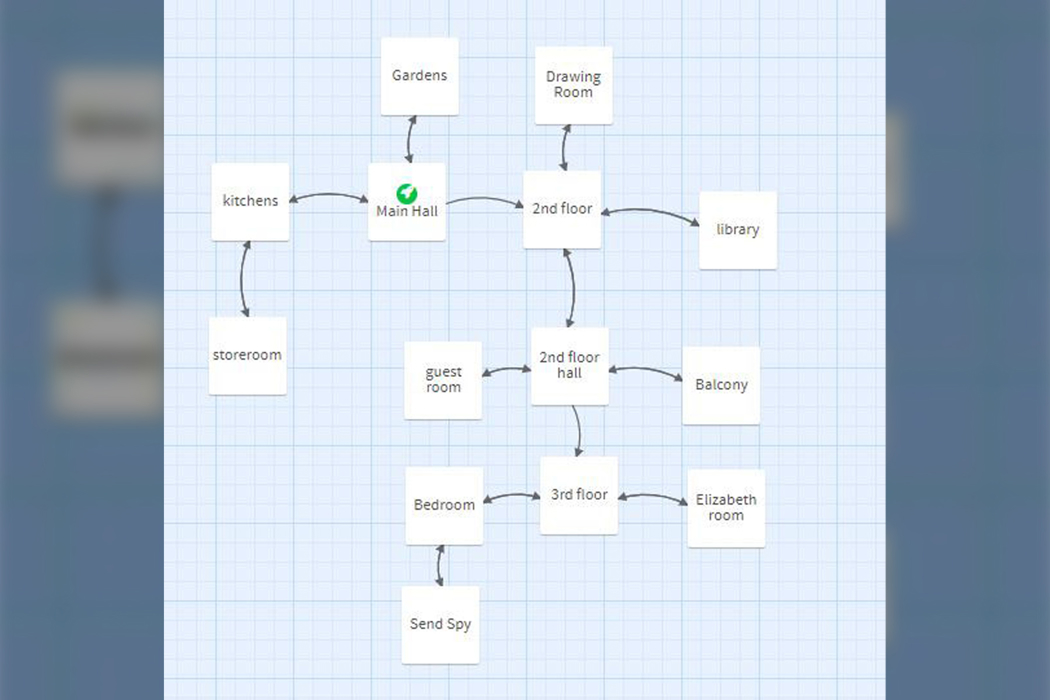Viewport: 1050px width, 700px height.
Task: Select the library passage box
Action: click(738, 230)
